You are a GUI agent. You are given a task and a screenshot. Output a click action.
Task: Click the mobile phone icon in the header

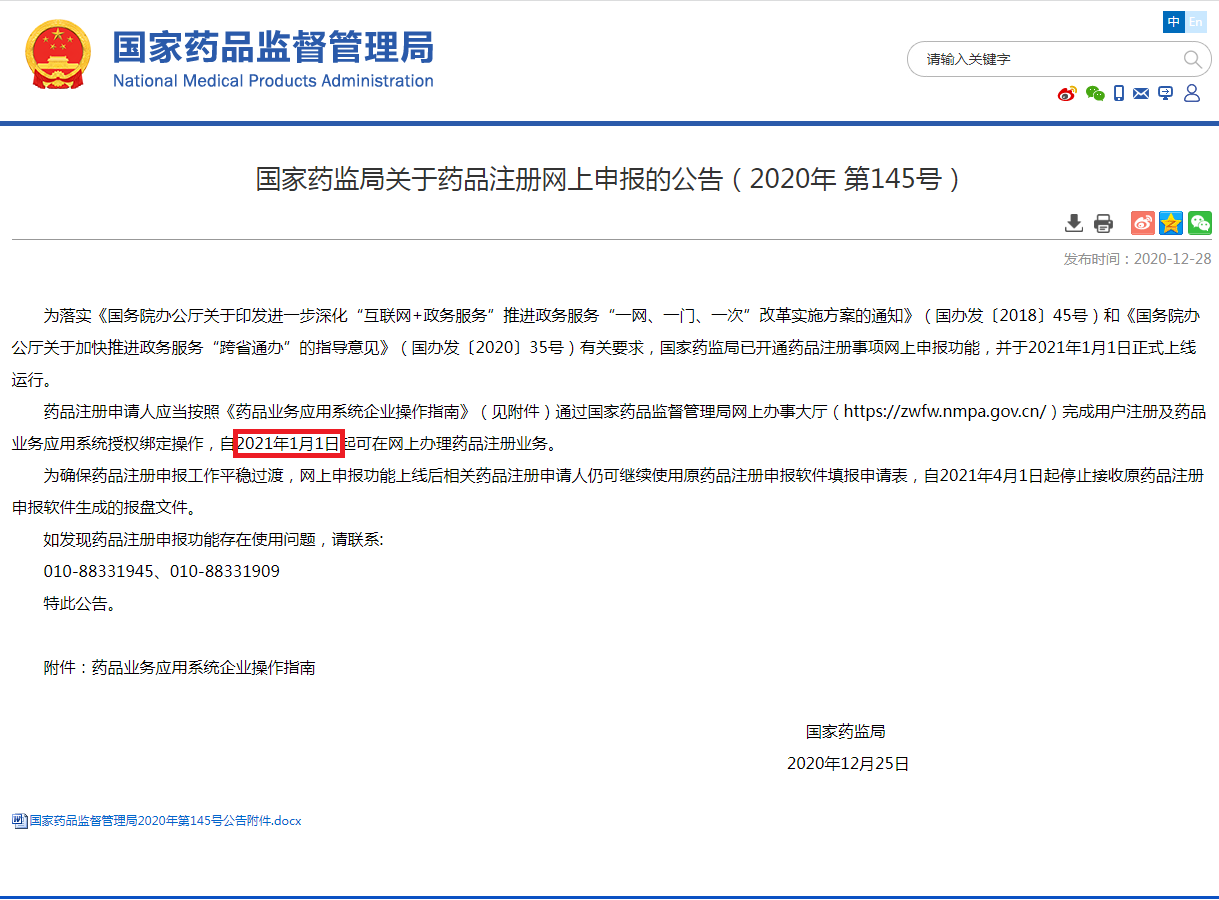click(x=1119, y=93)
